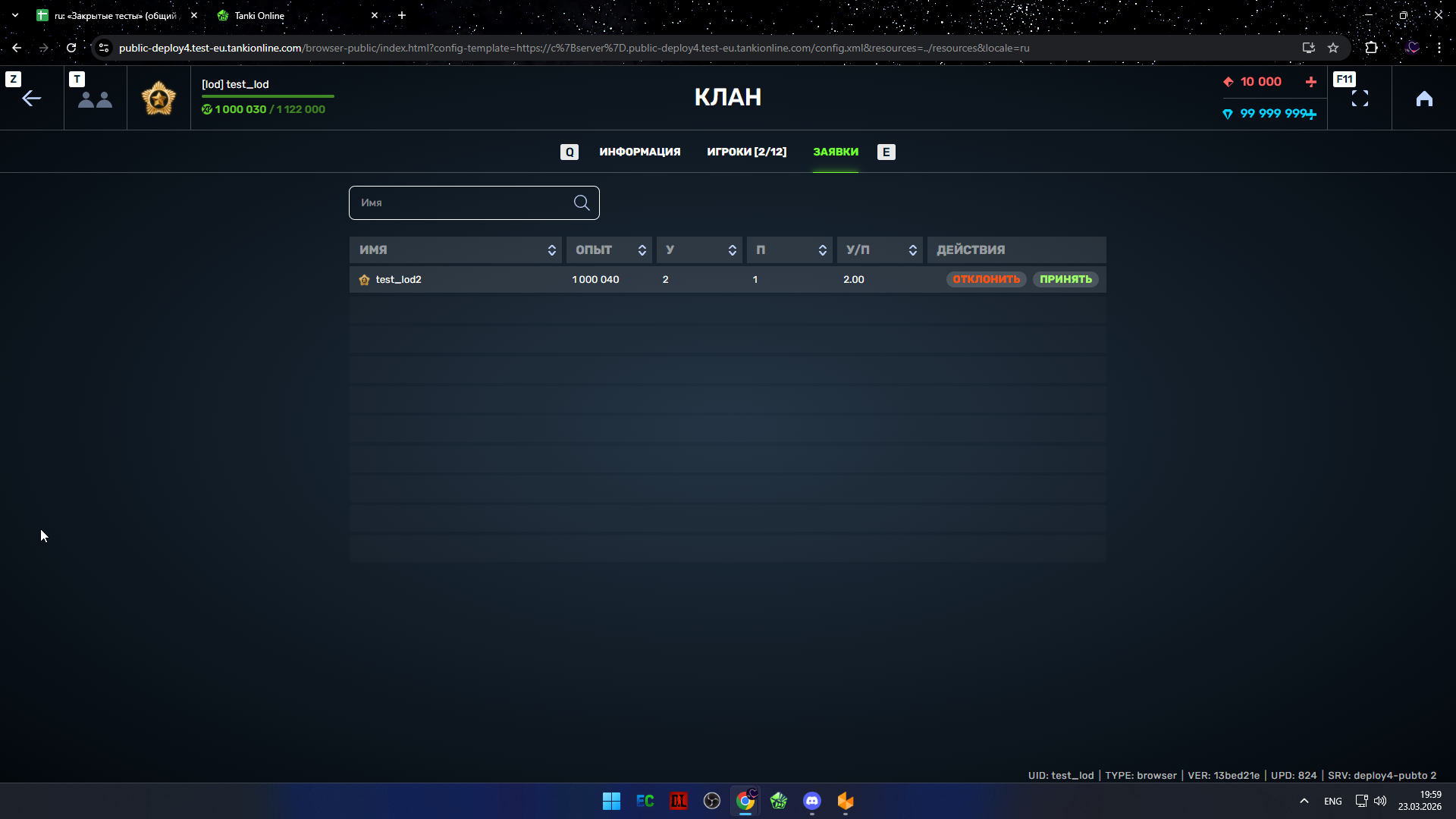Sort the table by П column
Viewport: 1456px width, 819px height.
point(822,250)
